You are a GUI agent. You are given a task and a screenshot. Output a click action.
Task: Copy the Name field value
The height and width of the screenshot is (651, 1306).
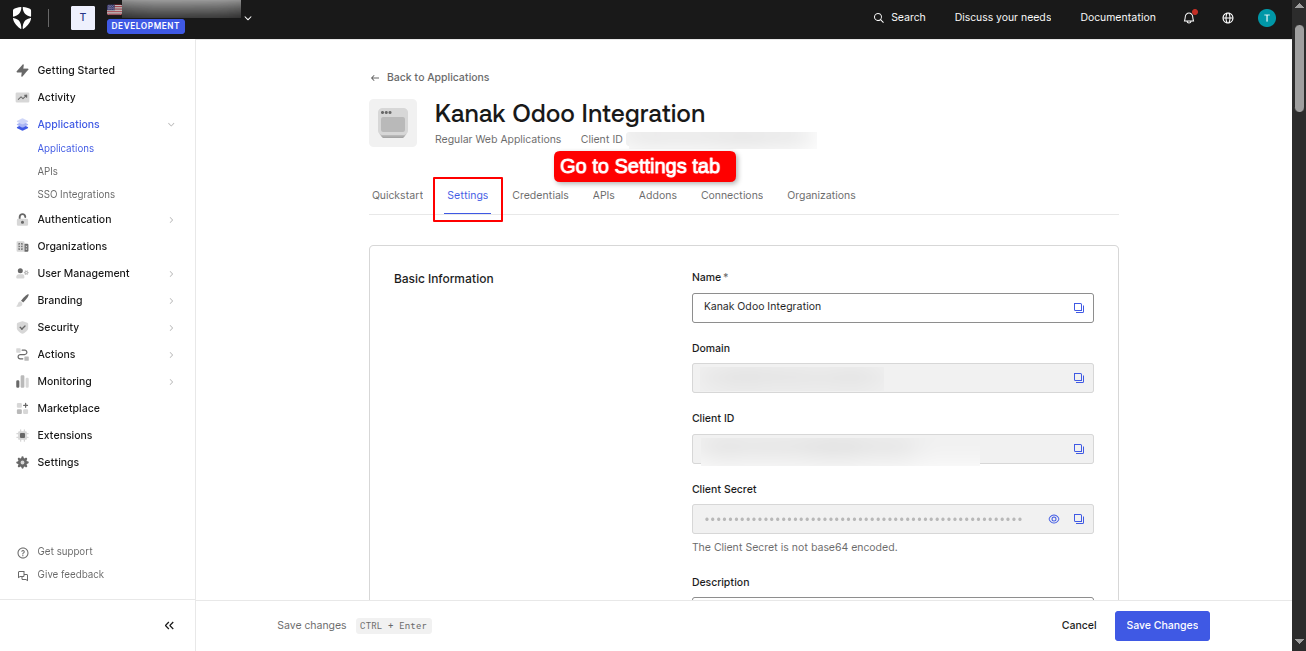(x=1078, y=308)
